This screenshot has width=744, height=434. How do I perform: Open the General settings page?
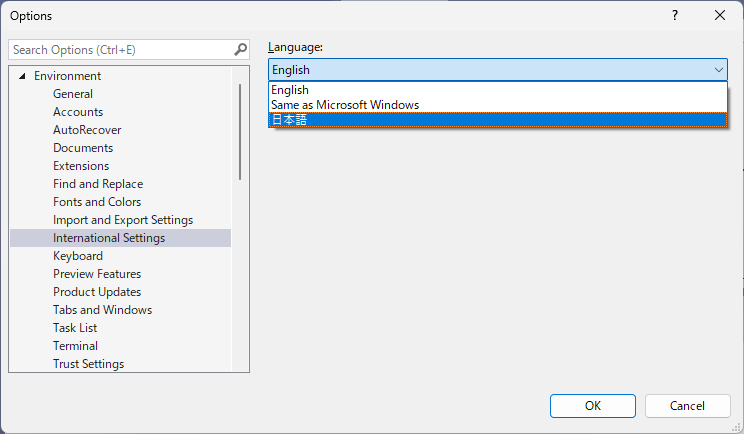click(73, 94)
